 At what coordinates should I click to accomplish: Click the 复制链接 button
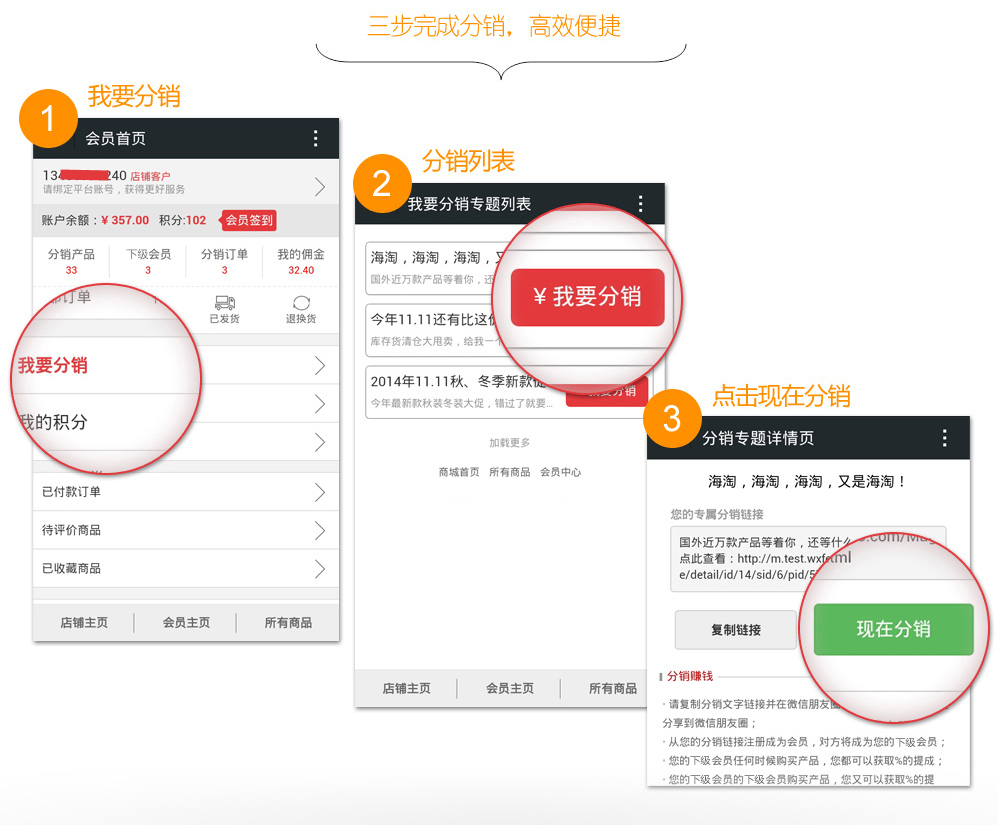735,630
